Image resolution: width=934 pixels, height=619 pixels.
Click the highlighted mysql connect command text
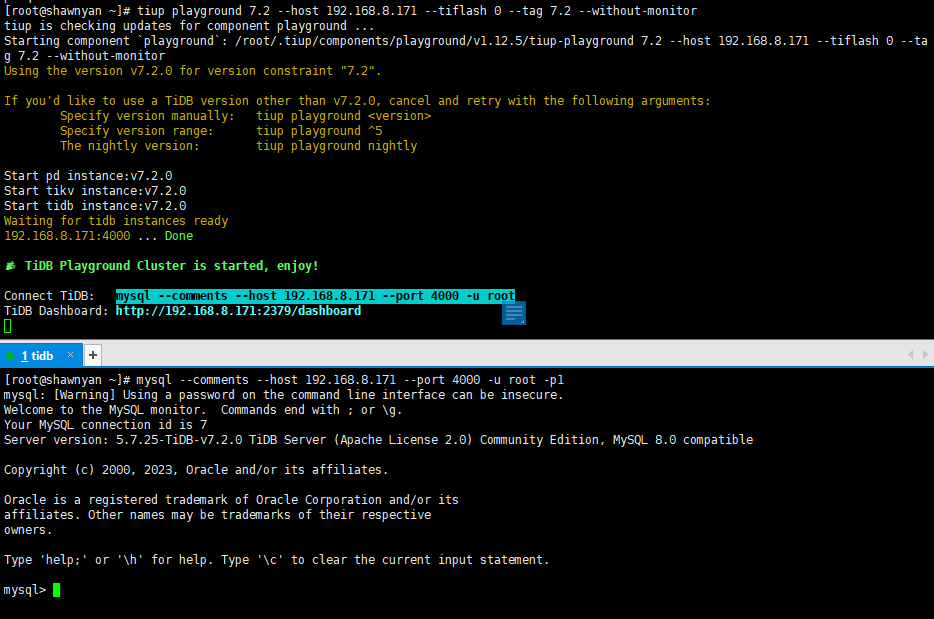[315, 296]
